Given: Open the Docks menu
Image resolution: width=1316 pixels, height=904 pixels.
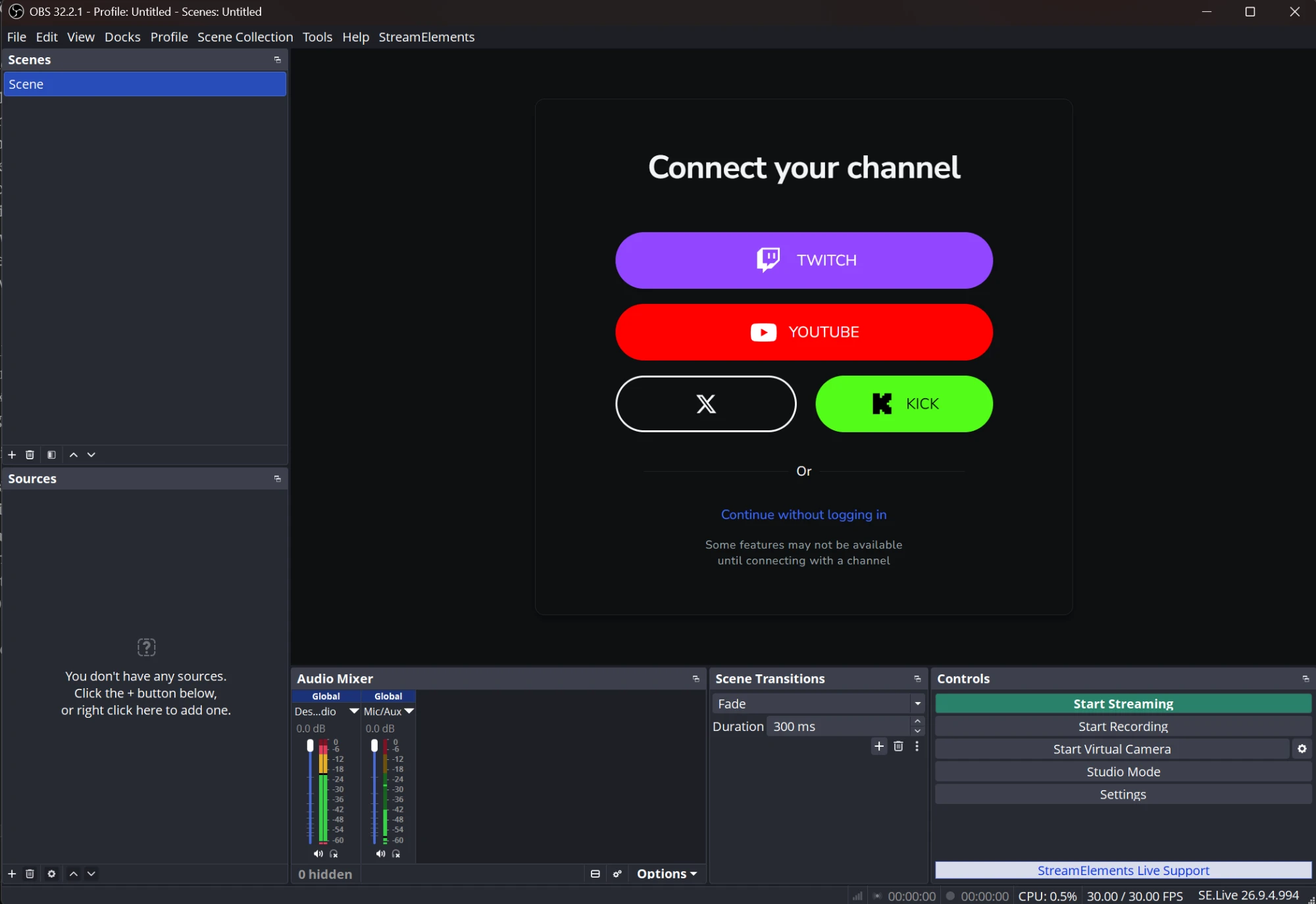Looking at the screenshot, I should 122,37.
